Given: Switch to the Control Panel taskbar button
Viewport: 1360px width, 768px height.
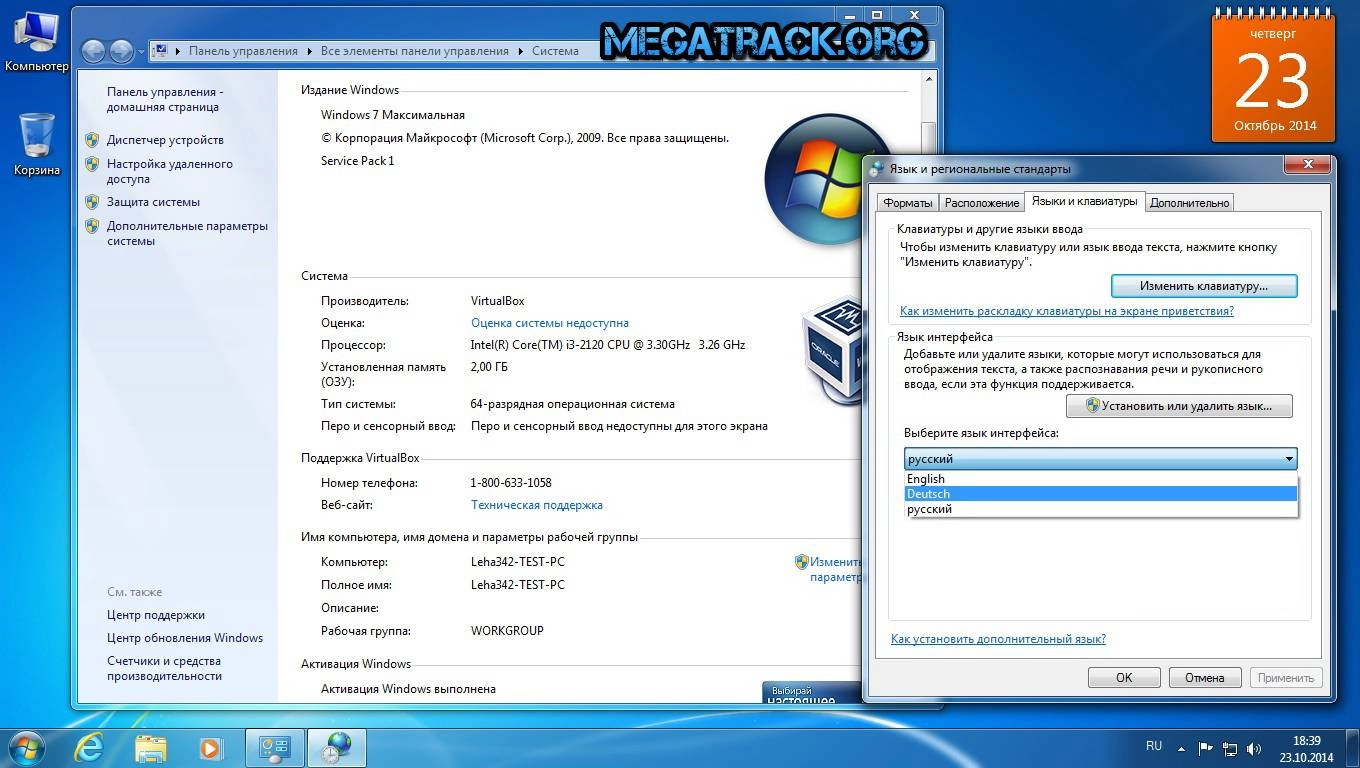Looking at the screenshot, I should point(274,747).
